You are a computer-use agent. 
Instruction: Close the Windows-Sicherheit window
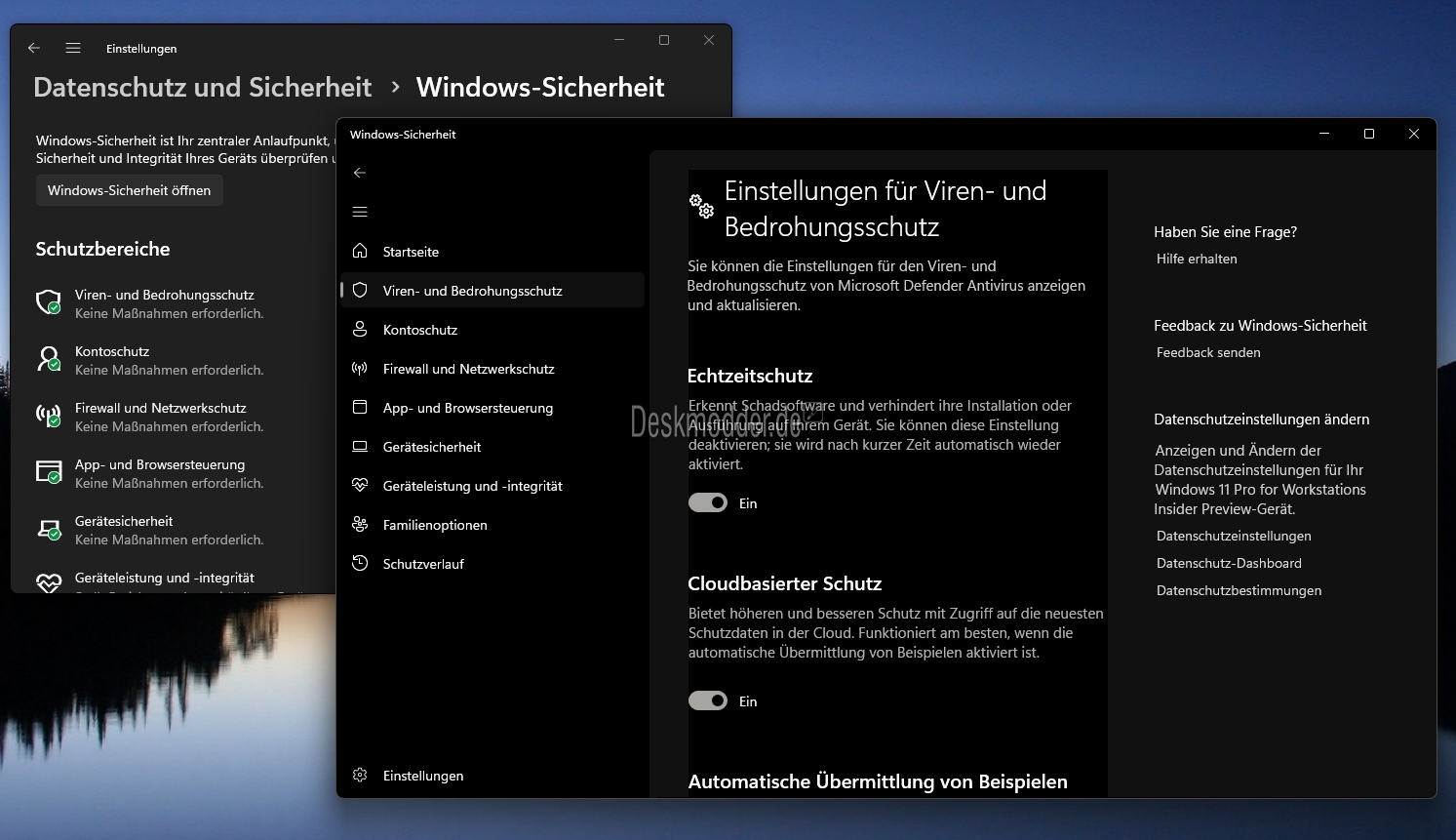1414,134
